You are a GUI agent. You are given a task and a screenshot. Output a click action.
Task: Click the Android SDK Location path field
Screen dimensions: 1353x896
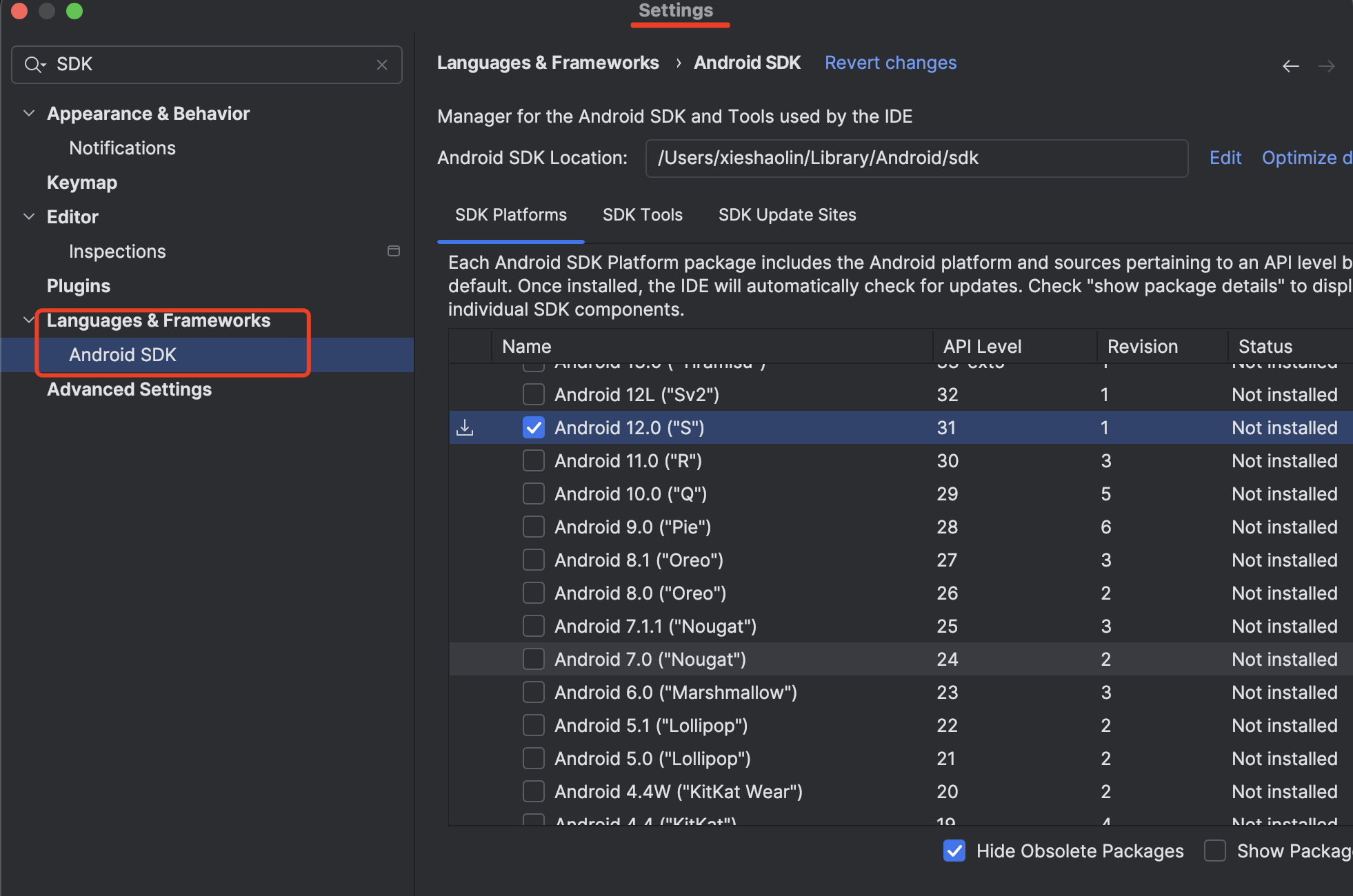(x=916, y=158)
